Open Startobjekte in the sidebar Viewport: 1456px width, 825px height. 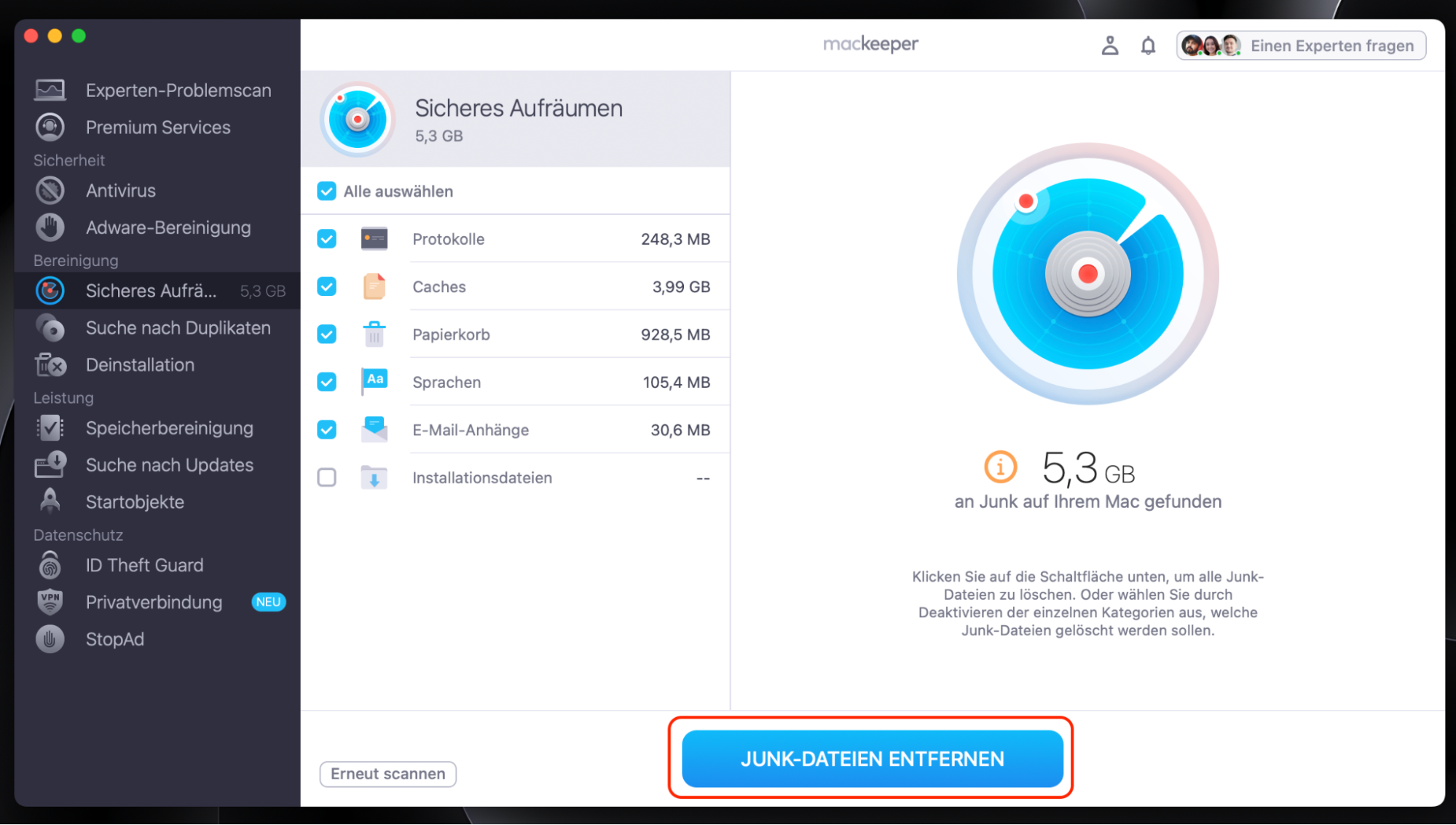(135, 501)
